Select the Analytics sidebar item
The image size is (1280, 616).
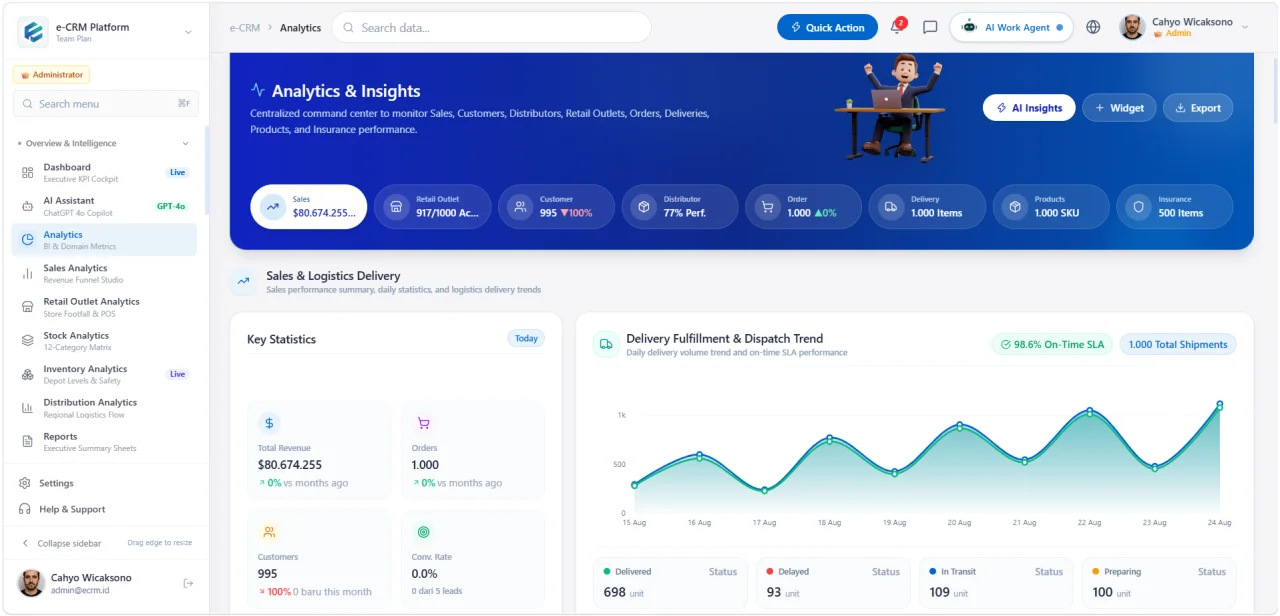coord(104,240)
